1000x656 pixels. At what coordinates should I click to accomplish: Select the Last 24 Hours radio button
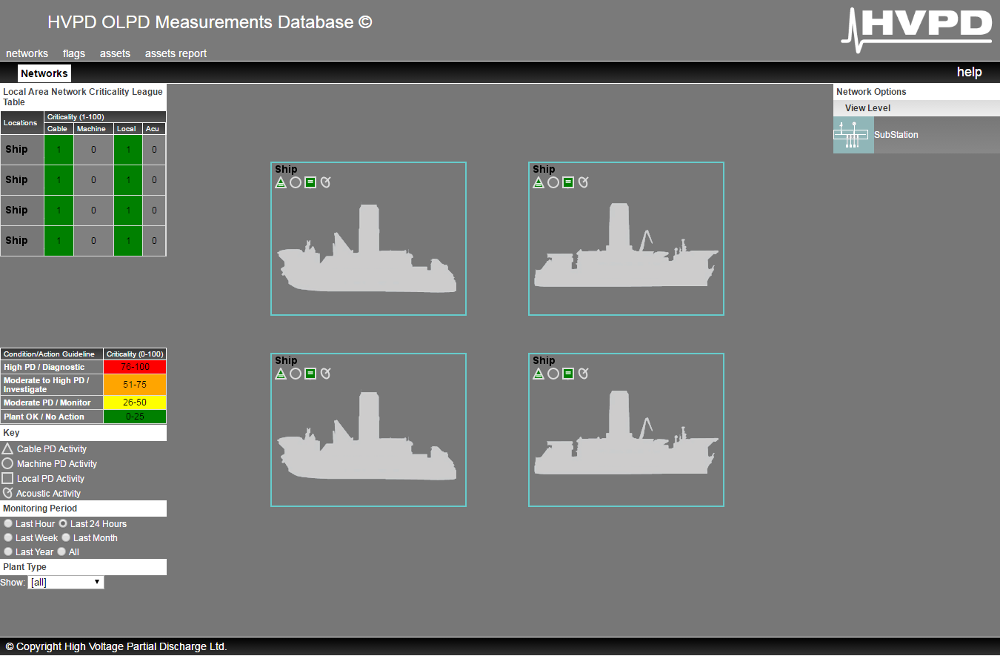[x=63, y=523]
